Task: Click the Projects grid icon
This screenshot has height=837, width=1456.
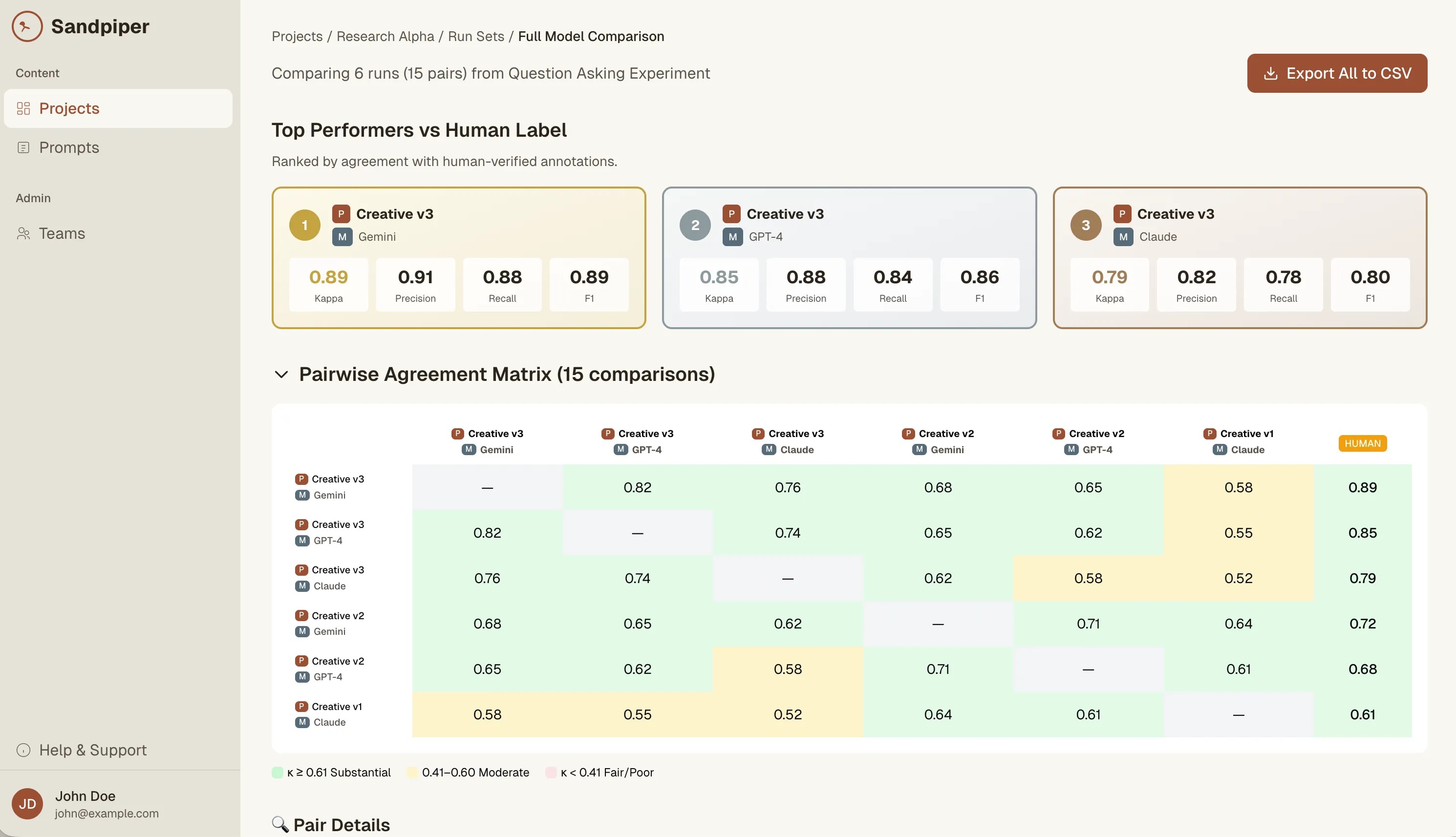Action: [x=23, y=108]
